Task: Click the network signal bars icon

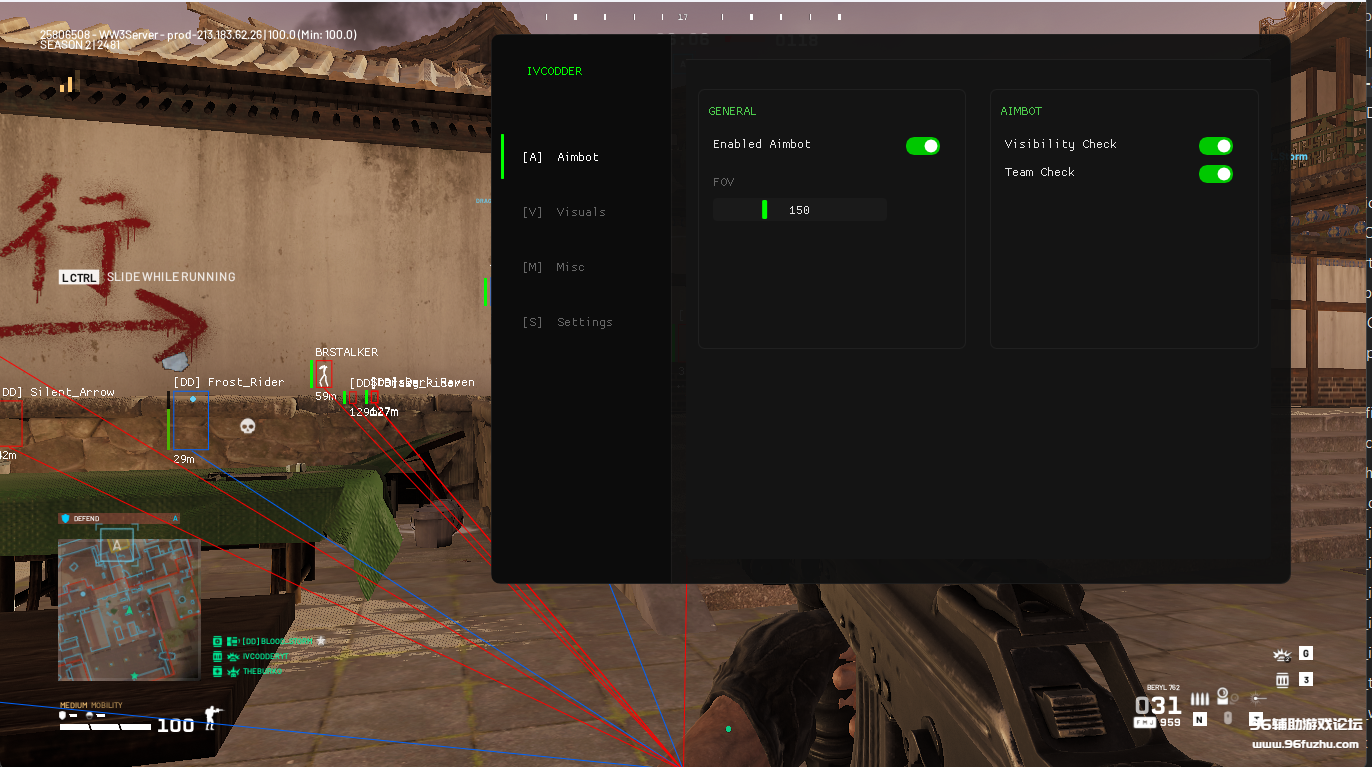Action: (67, 84)
